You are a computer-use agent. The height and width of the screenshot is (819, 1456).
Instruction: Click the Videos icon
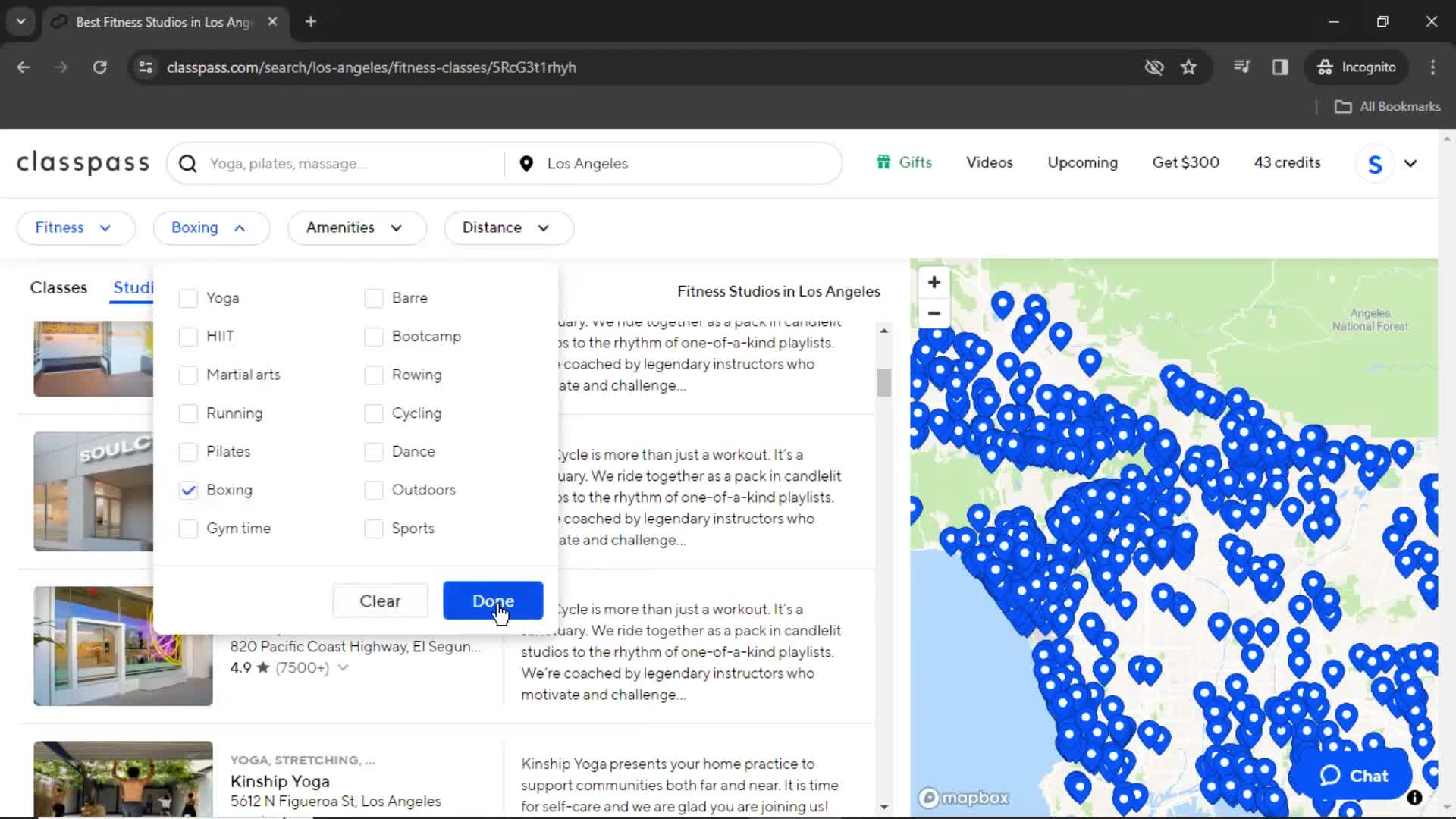pos(988,162)
